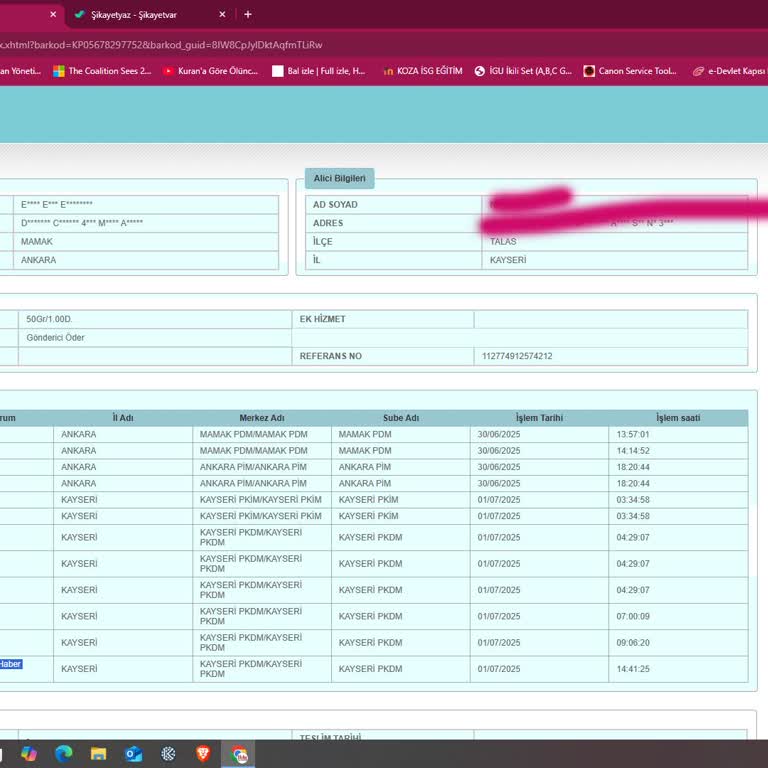
Task: Click the İl Adı column header
Action: 123,418
